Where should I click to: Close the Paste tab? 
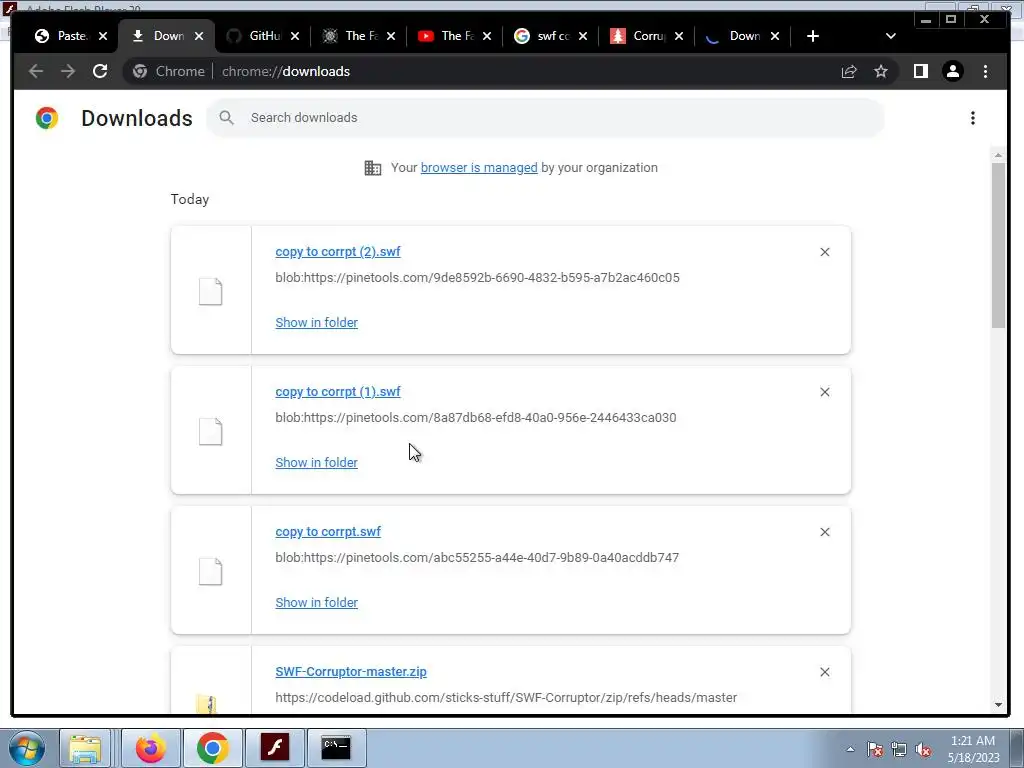[103, 36]
